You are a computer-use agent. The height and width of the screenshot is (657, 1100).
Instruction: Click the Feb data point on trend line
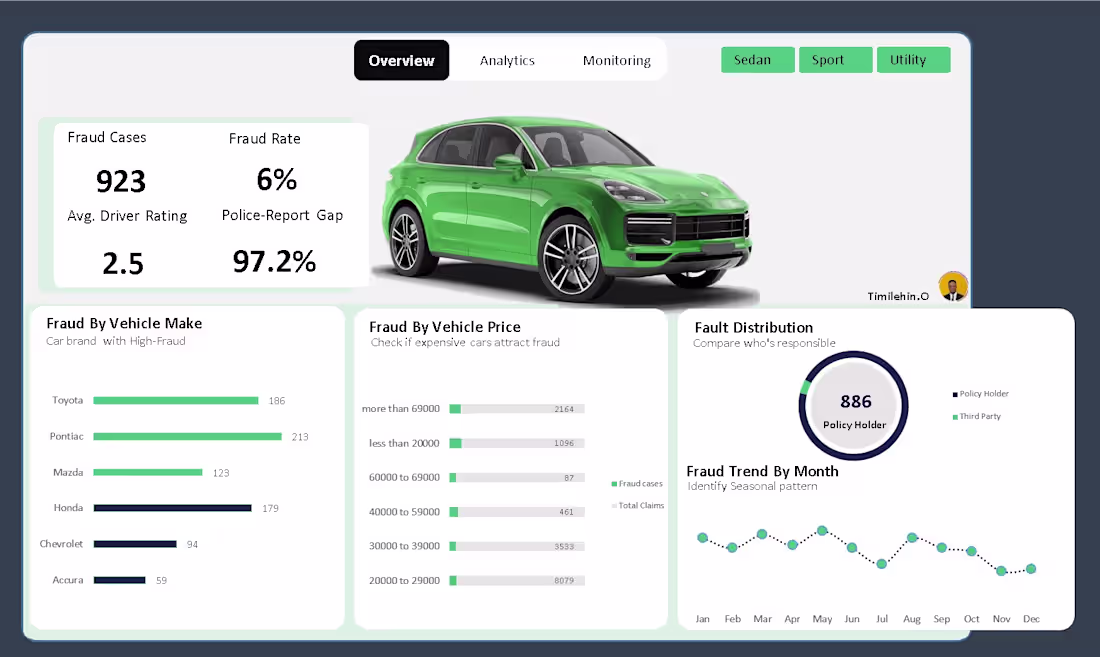(732, 548)
